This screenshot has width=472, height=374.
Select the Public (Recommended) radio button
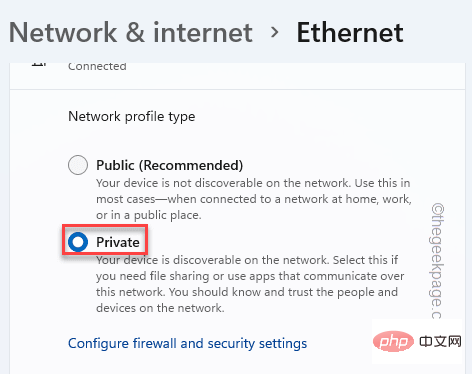click(x=78, y=165)
